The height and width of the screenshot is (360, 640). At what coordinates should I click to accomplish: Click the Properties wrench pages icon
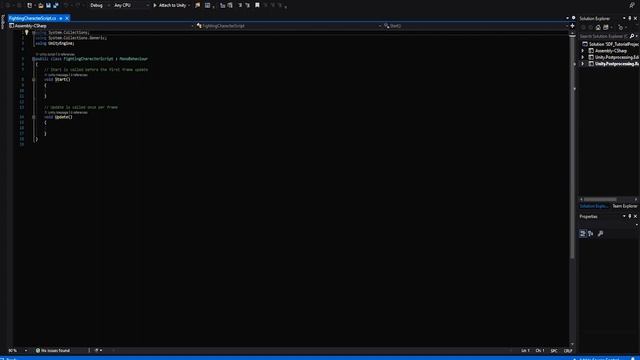coord(600,233)
